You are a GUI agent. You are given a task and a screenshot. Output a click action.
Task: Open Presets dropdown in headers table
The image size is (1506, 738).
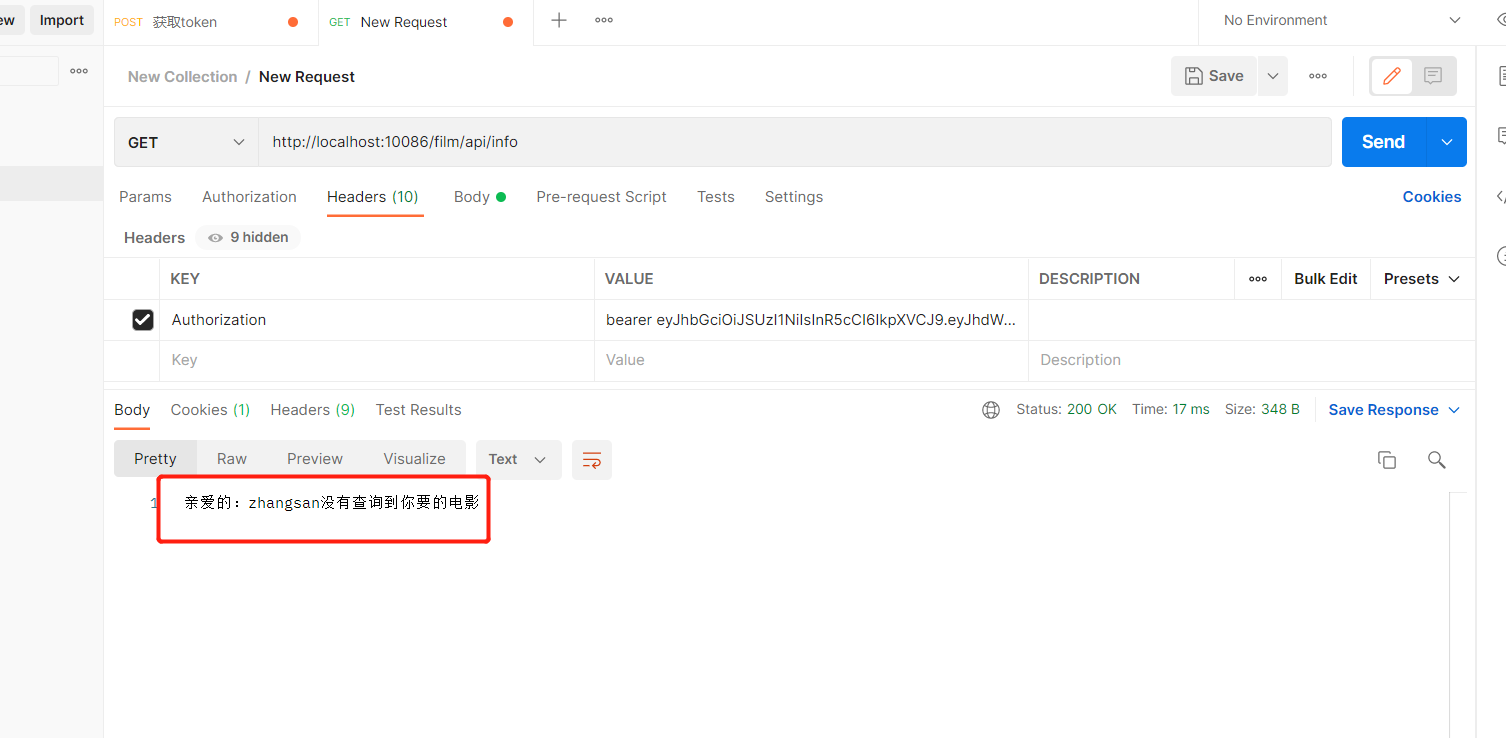pos(1422,279)
